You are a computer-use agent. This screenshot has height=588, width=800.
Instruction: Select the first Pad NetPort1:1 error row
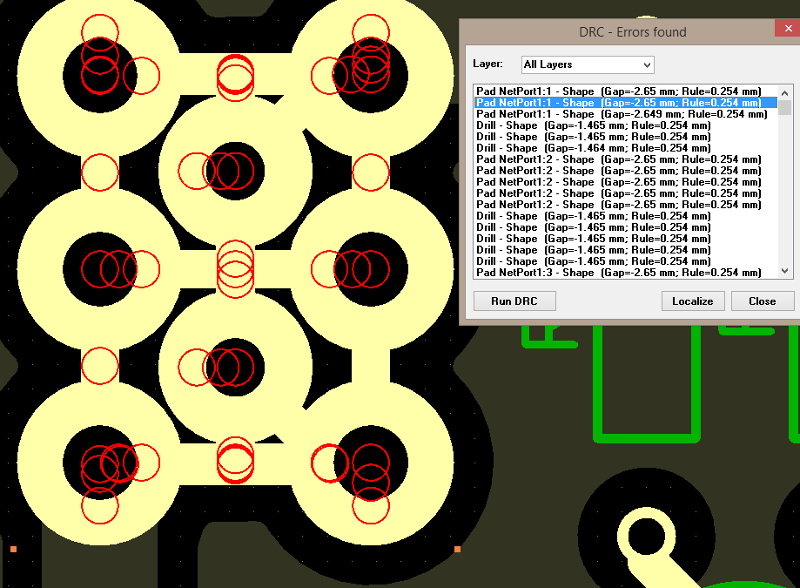(626, 91)
